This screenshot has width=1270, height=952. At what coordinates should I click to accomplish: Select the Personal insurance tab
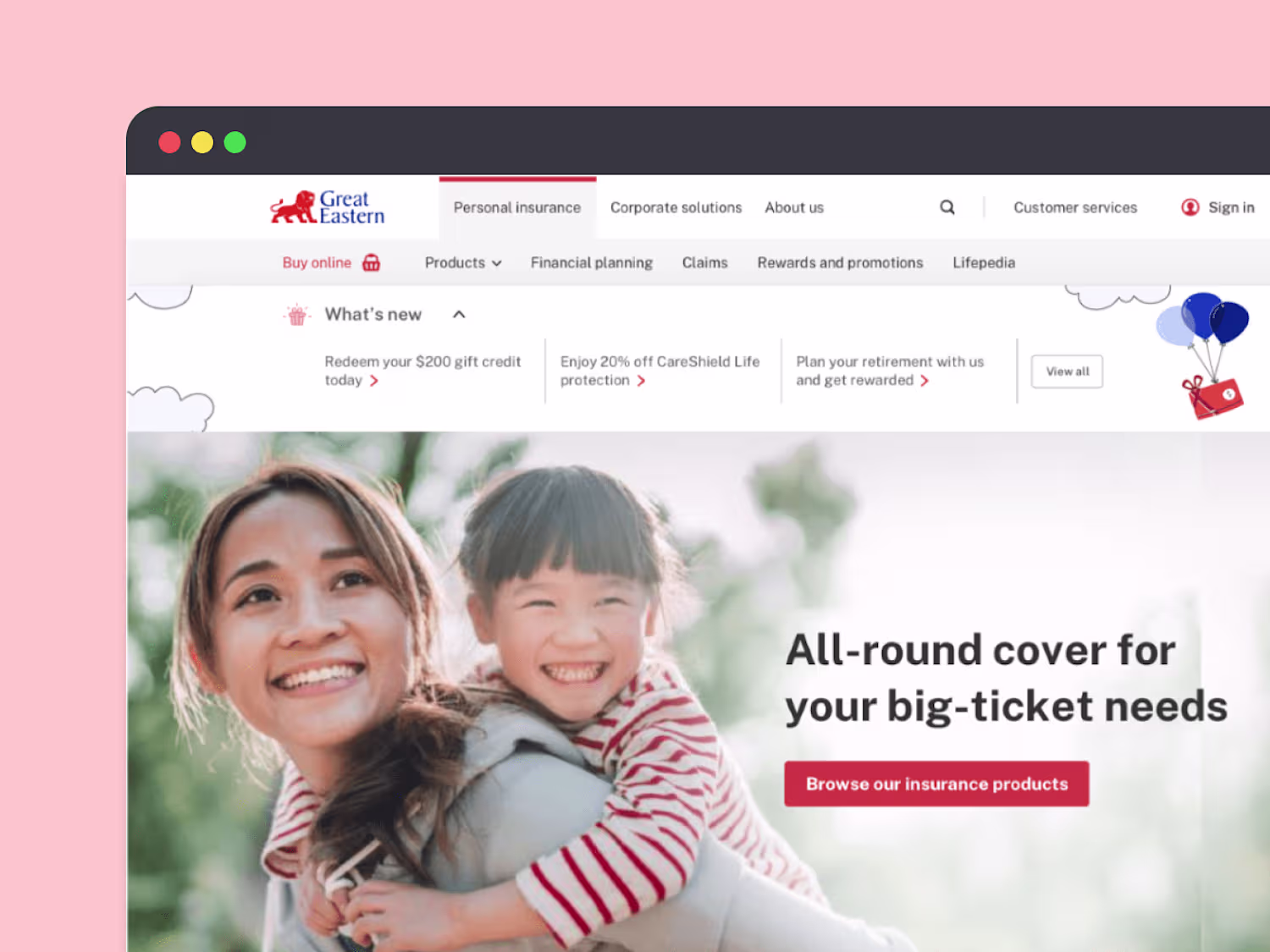pos(517,207)
